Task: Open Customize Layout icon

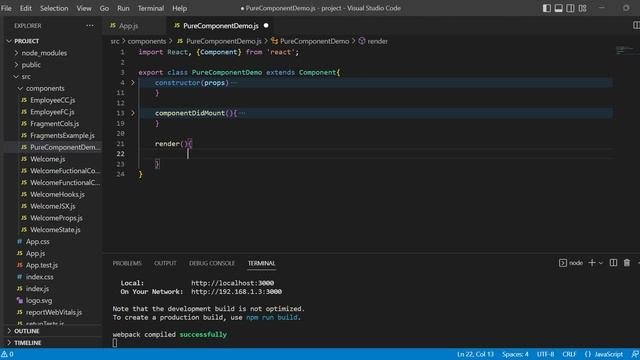Action: (582, 8)
